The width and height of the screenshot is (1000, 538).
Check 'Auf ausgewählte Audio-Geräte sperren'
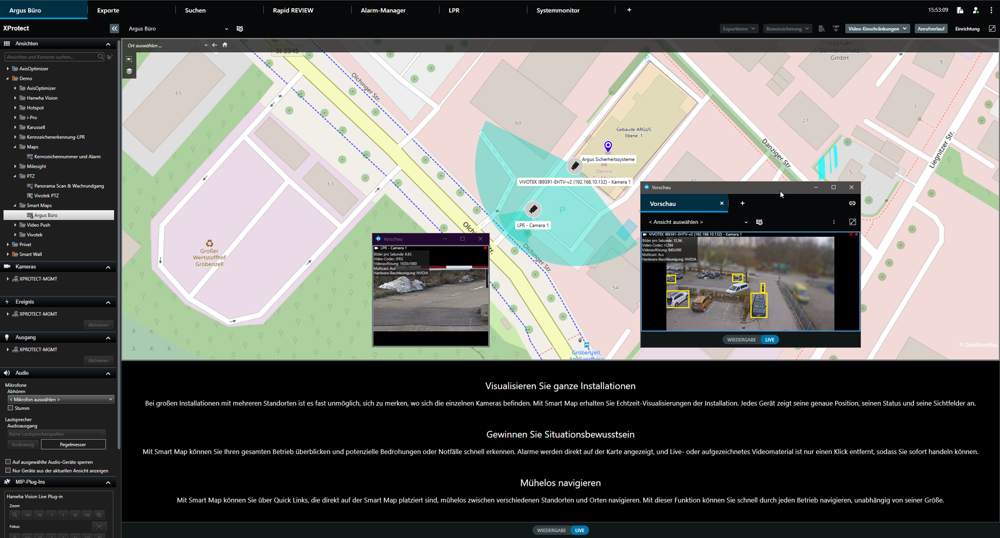coord(8,462)
